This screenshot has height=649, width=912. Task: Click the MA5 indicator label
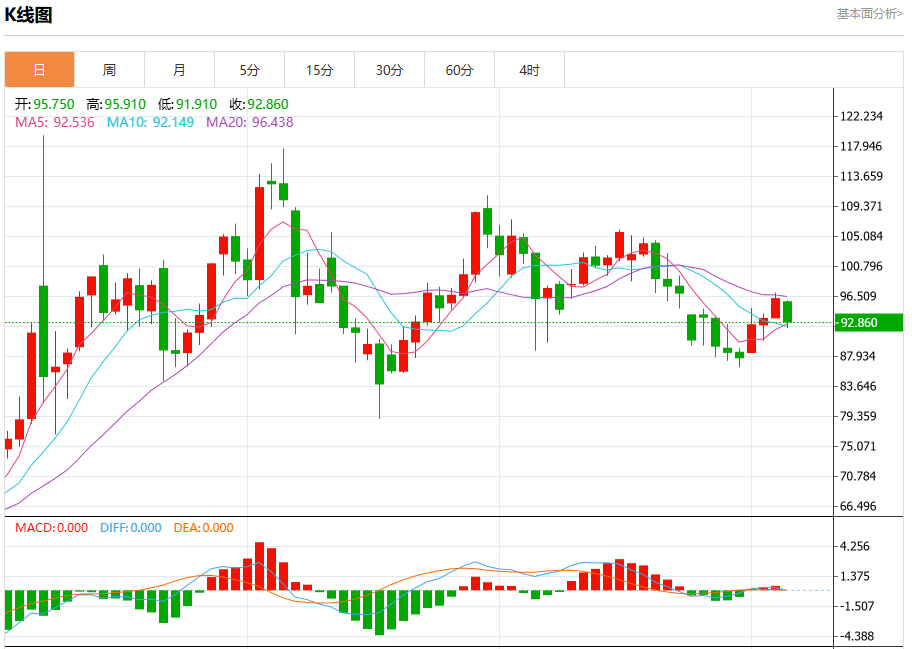pos(55,122)
